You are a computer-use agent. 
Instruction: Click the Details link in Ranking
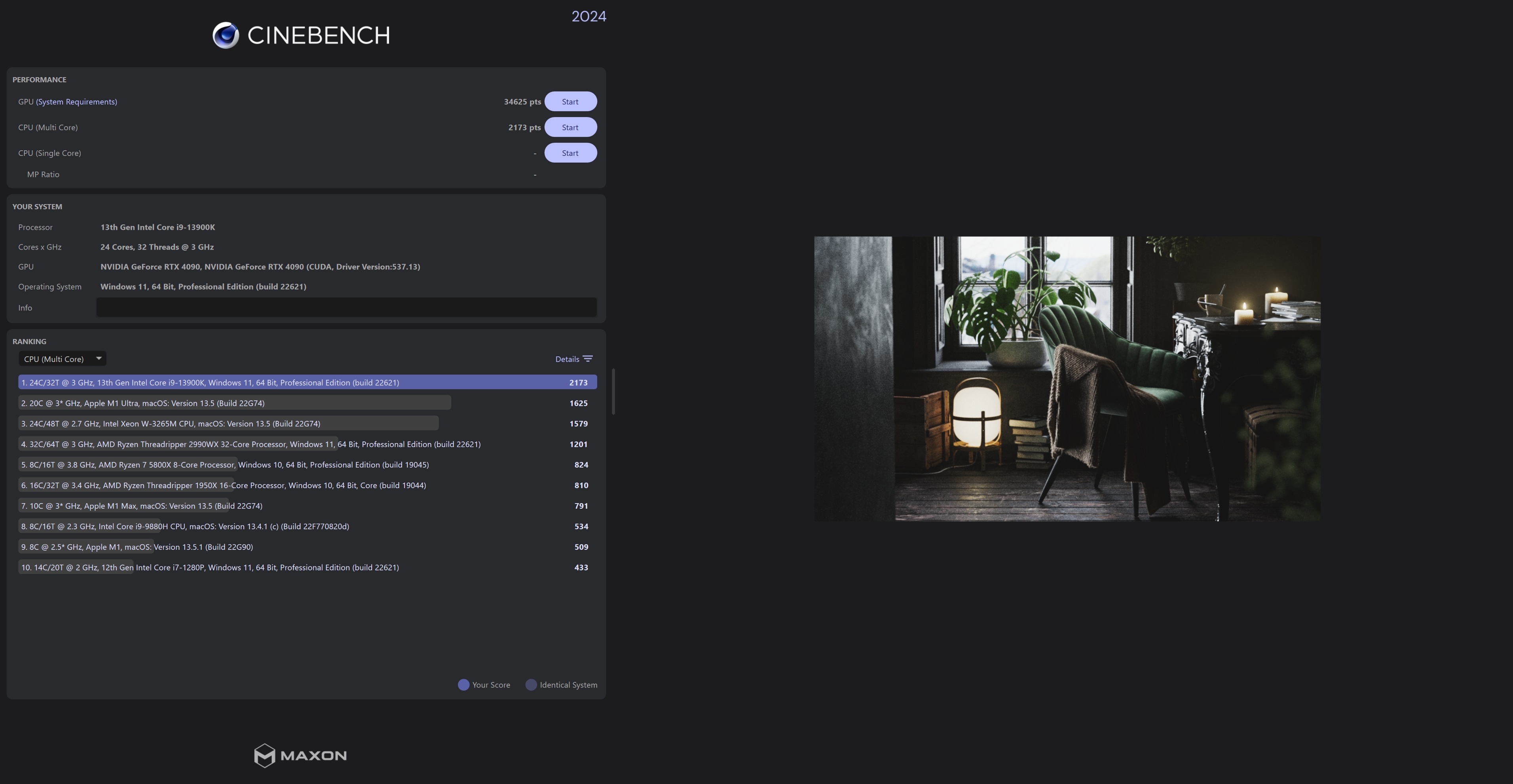[567, 359]
